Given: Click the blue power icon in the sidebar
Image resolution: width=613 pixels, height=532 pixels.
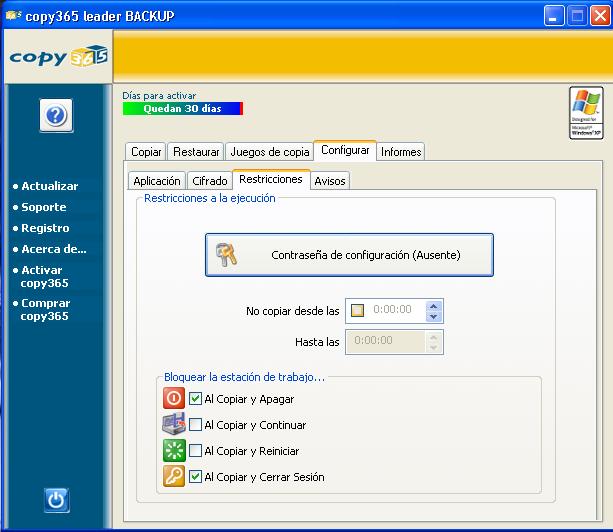Looking at the screenshot, I should pos(57,500).
